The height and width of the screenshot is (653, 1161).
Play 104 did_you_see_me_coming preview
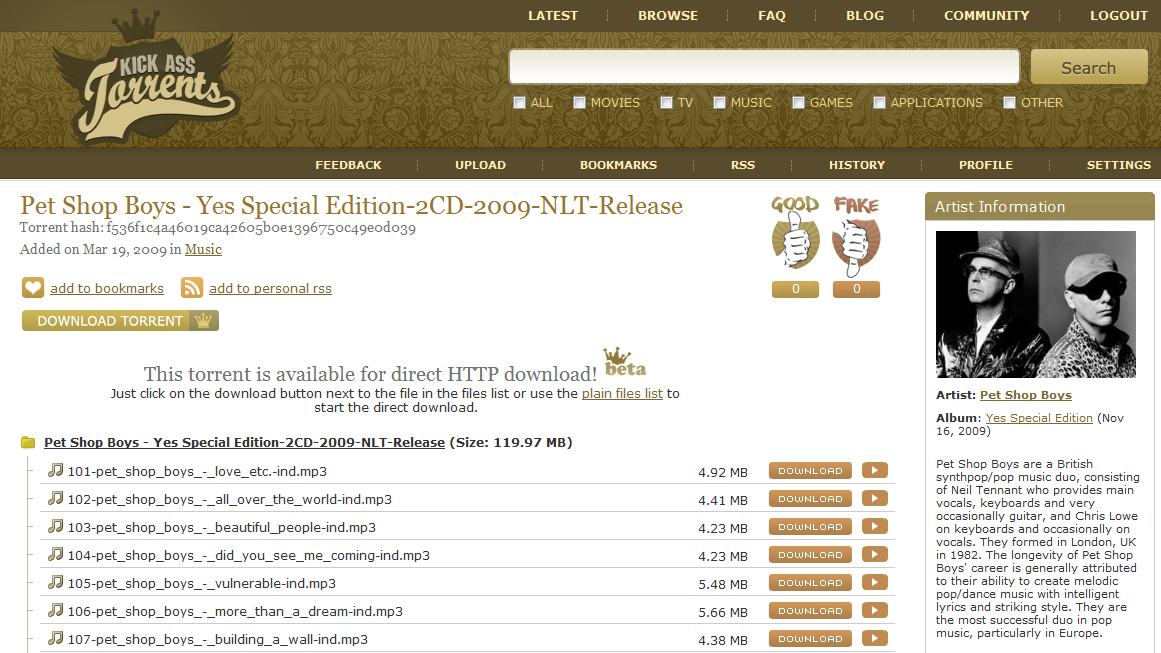point(874,555)
